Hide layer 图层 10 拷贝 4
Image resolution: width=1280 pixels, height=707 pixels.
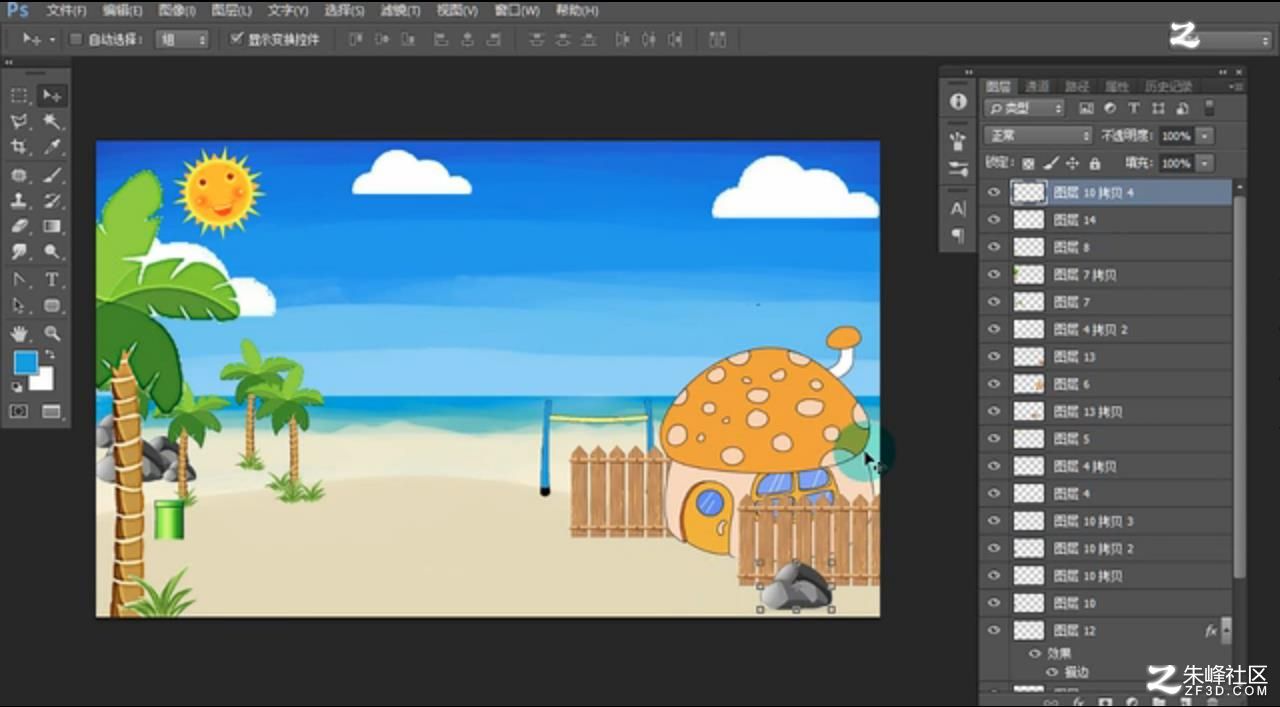993,192
